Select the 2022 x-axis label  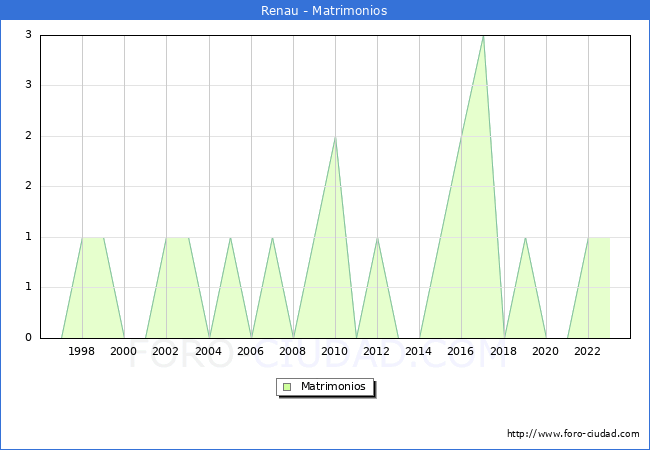tap(587, 351)
